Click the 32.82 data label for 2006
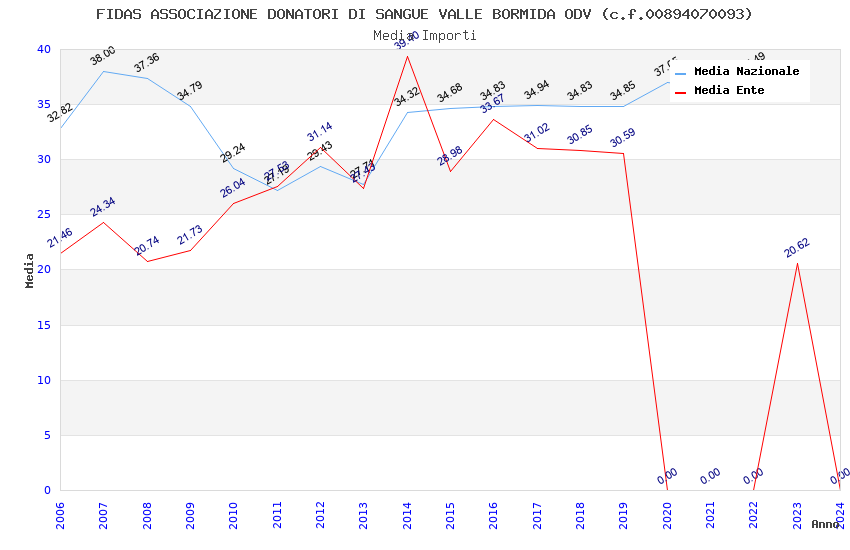The height and width of the screenshot is (550, 850). click(60, 113)
